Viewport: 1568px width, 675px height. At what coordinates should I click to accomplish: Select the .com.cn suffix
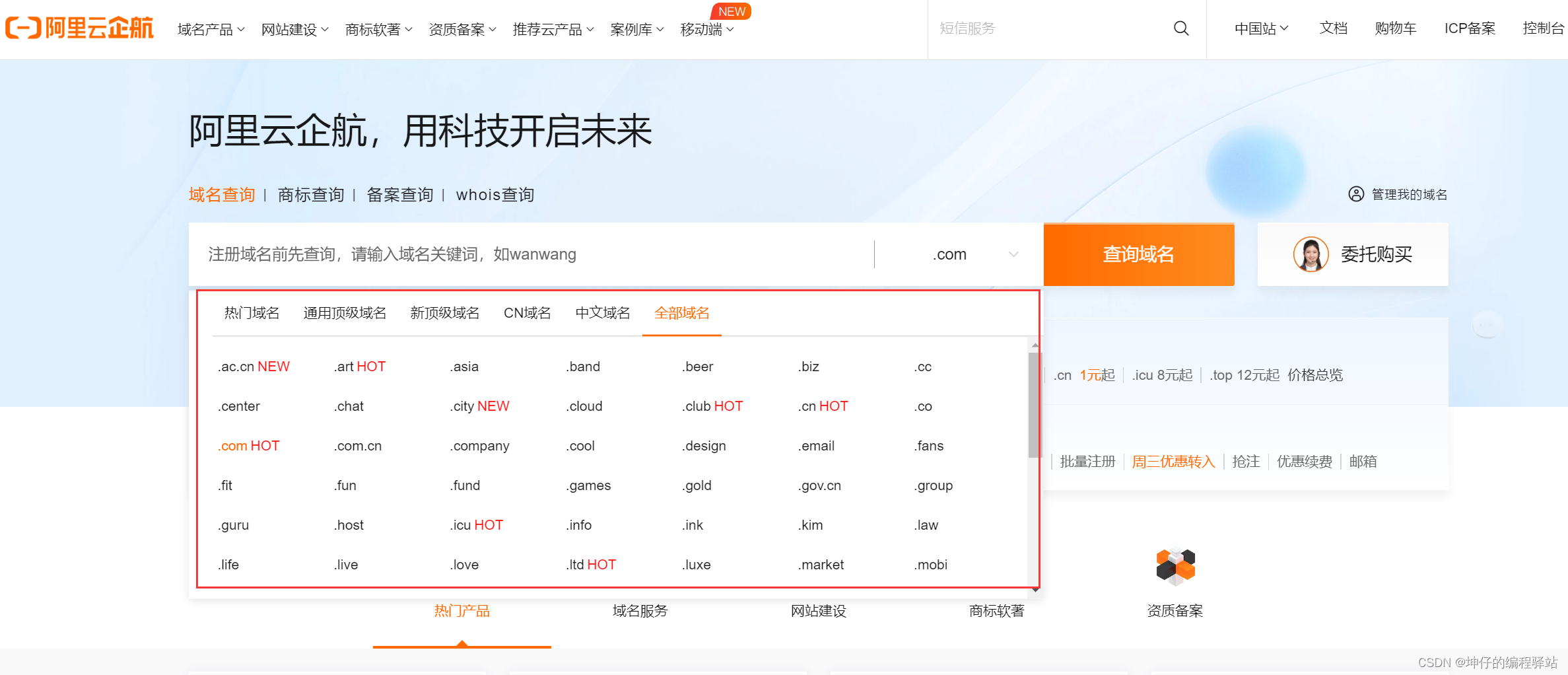pyautogui.click(x=358, y=446)
